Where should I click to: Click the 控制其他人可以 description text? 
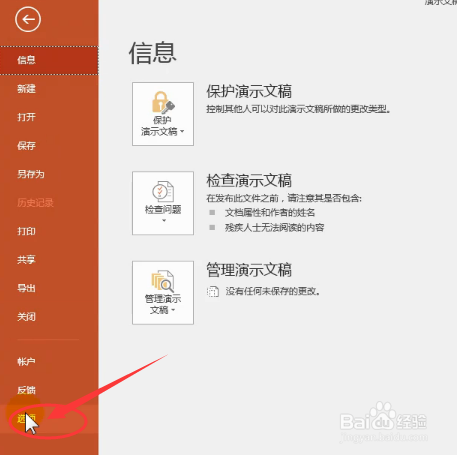298,109
